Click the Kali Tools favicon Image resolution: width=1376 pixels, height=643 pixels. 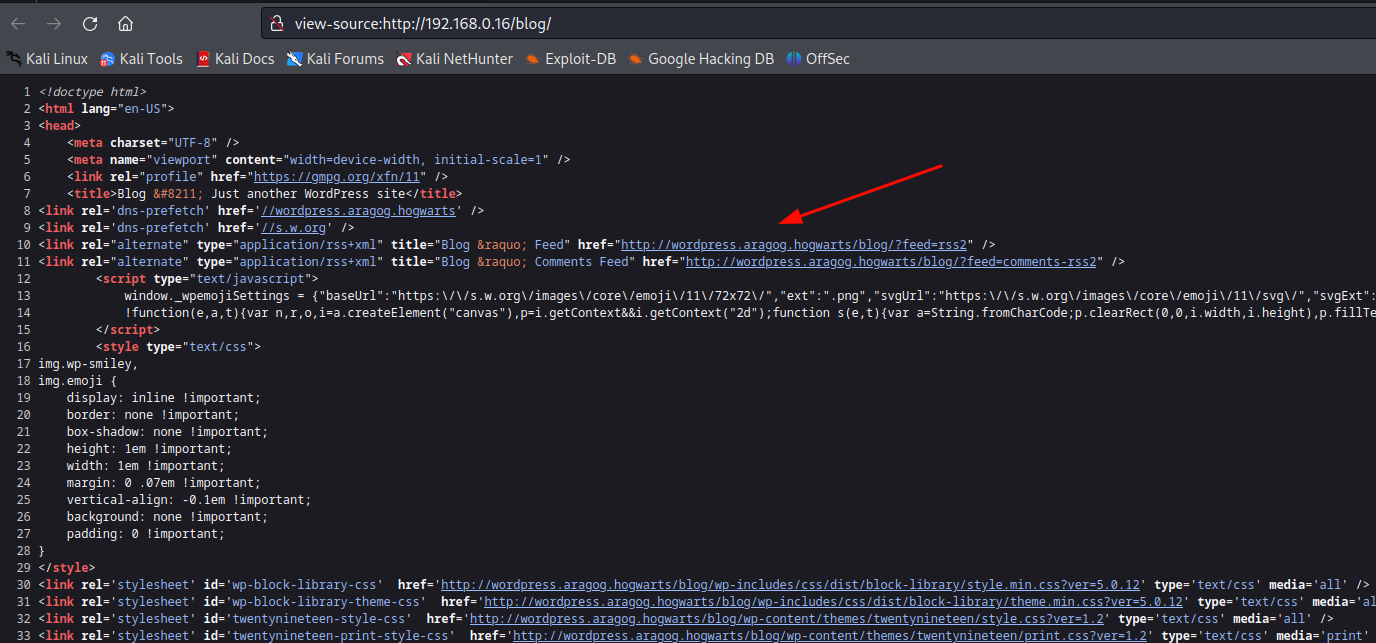tap(107, 59)
